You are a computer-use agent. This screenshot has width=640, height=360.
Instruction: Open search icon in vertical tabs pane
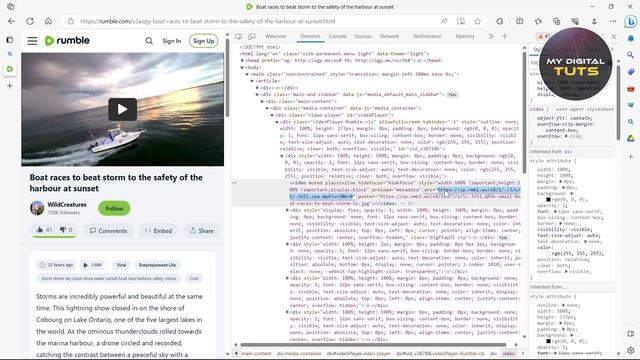(x=10, y=54)
